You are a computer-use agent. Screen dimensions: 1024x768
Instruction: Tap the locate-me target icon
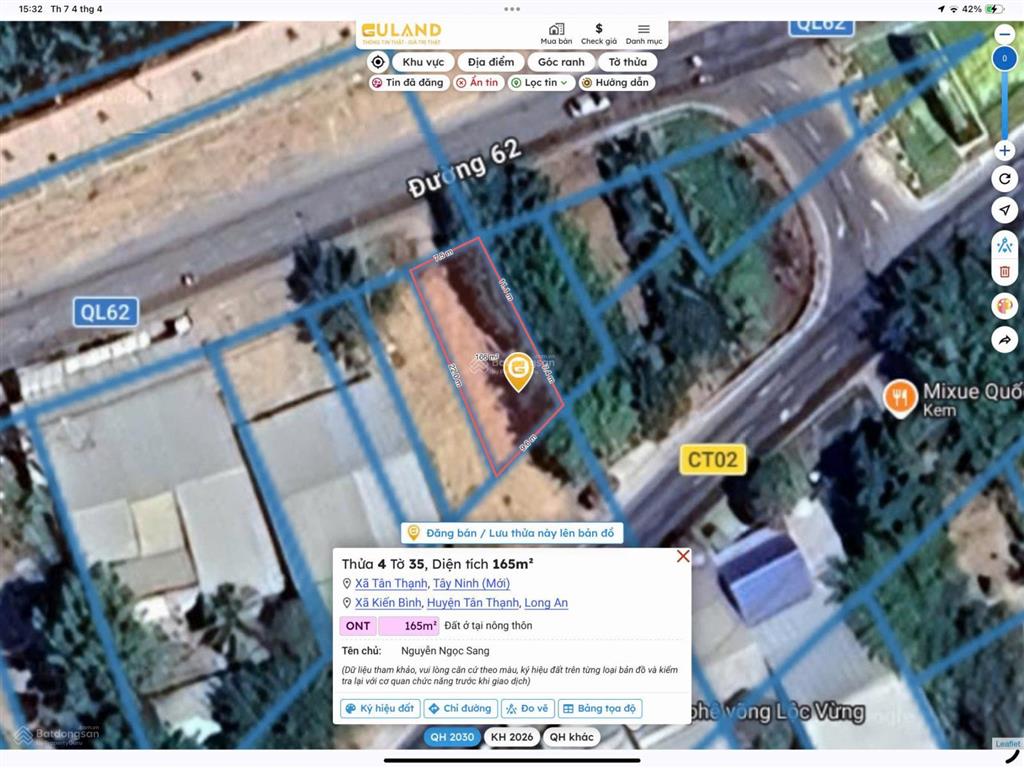point(377,62)
